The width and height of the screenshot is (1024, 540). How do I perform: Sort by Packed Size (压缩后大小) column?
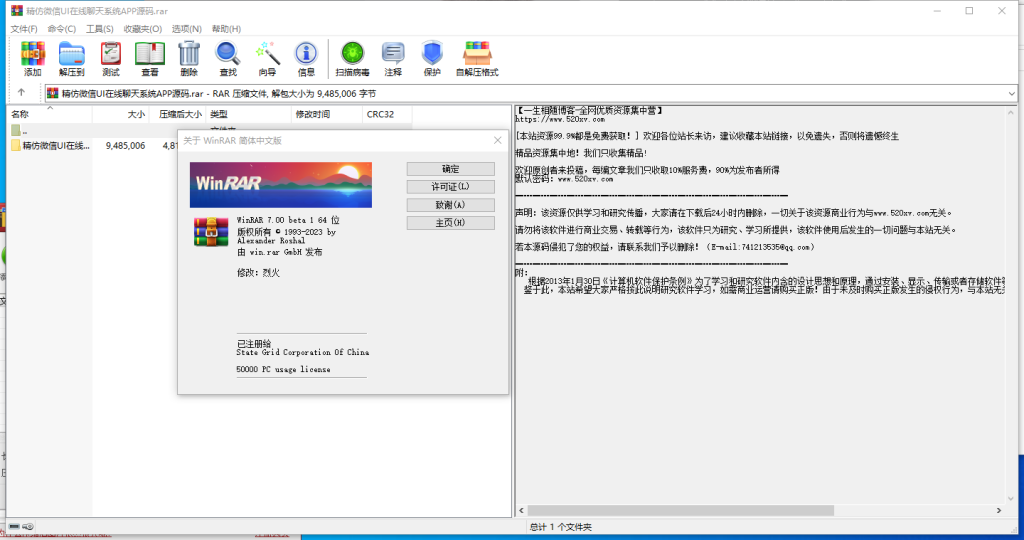click(178, 114)
